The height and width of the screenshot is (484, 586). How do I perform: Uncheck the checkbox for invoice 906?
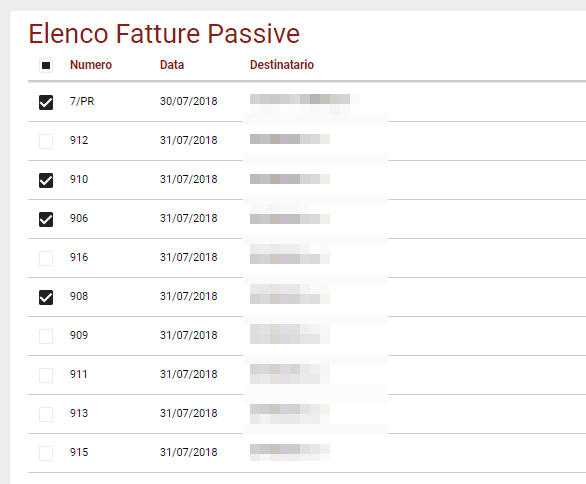point(46,219)
